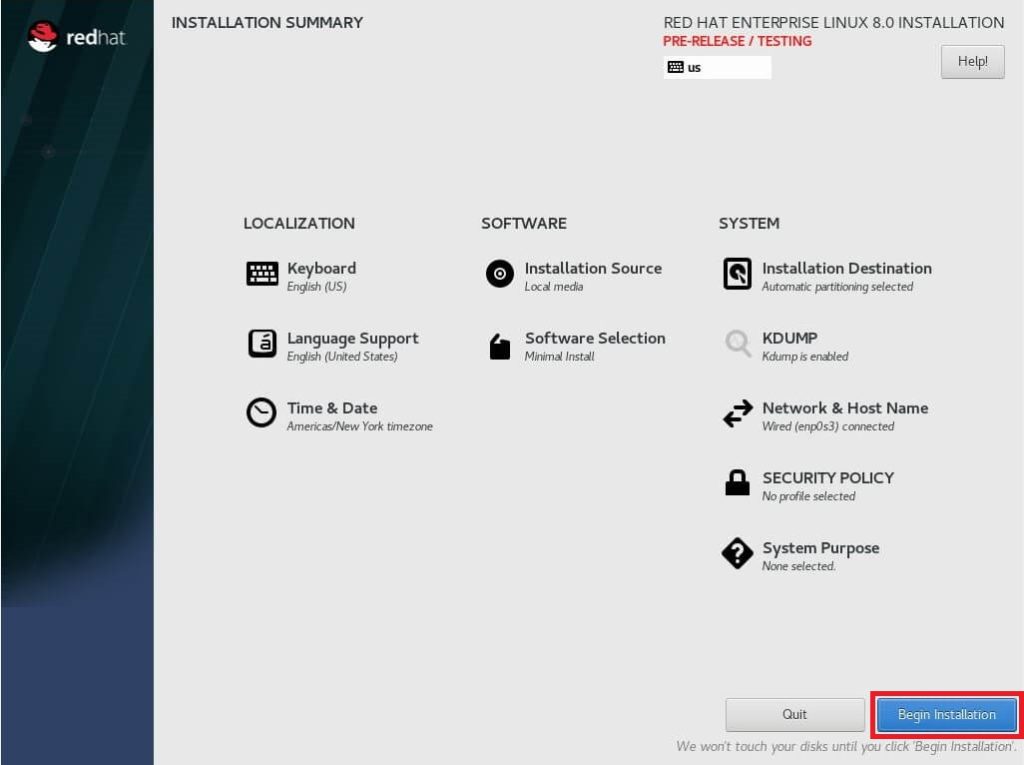This screenshot has height=765, width=1024.
Task: Select the us keyboard layout indicator
Action: [716, 68]
